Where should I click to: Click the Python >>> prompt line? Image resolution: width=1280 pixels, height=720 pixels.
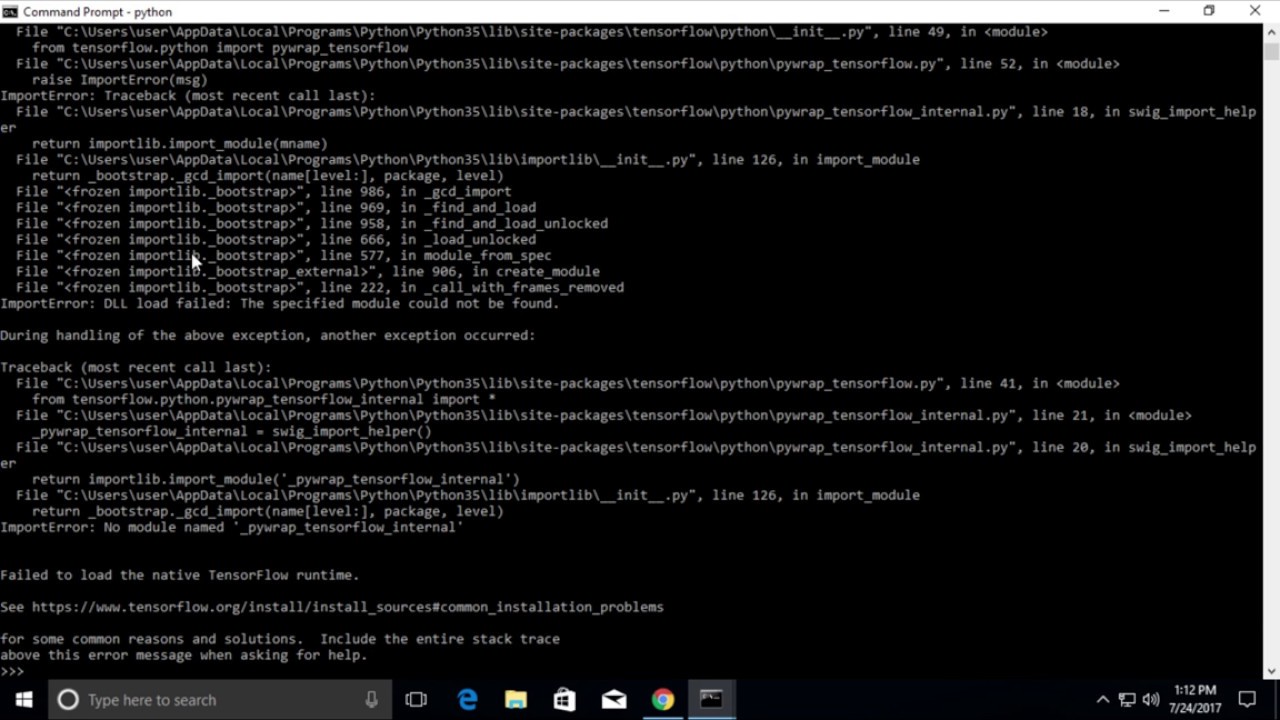(12, 671)
